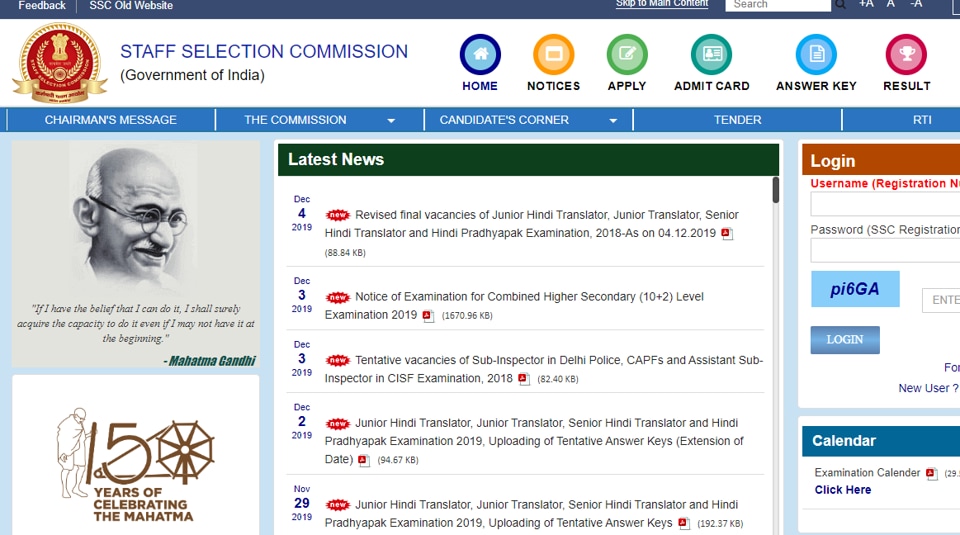Click the Examination Calender text

point(867,473)
